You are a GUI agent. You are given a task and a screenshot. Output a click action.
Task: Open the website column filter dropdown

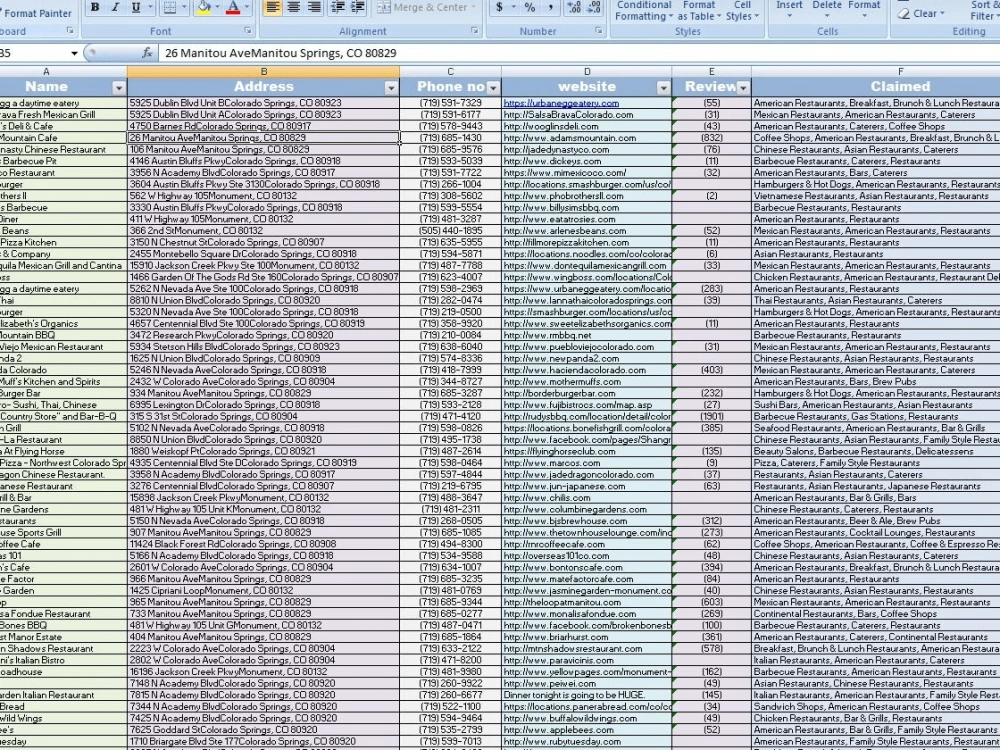click(663, 87)
